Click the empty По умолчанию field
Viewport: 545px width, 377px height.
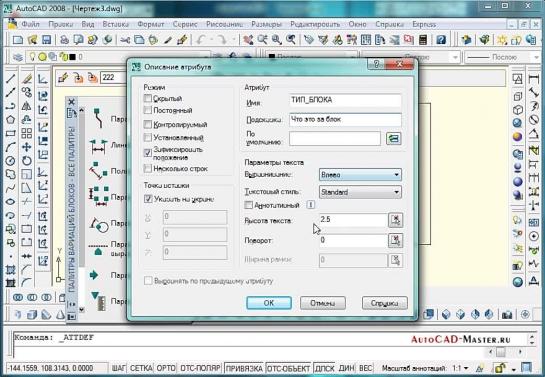click(335, 138)
